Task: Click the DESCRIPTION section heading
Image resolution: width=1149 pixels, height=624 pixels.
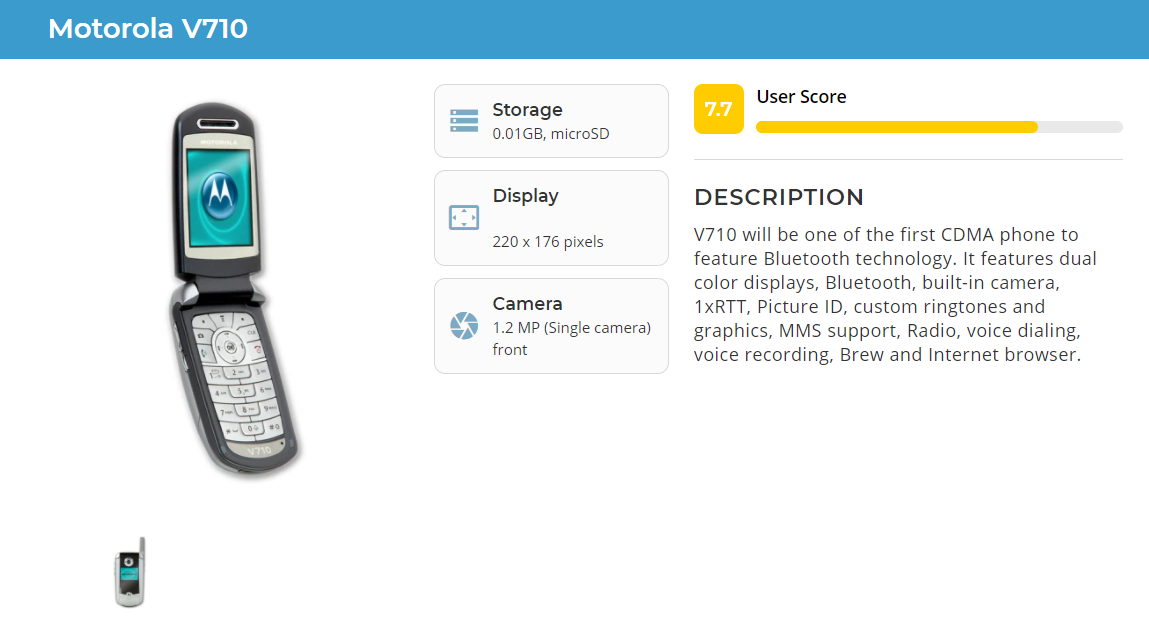Action: (x=779, y=197)
